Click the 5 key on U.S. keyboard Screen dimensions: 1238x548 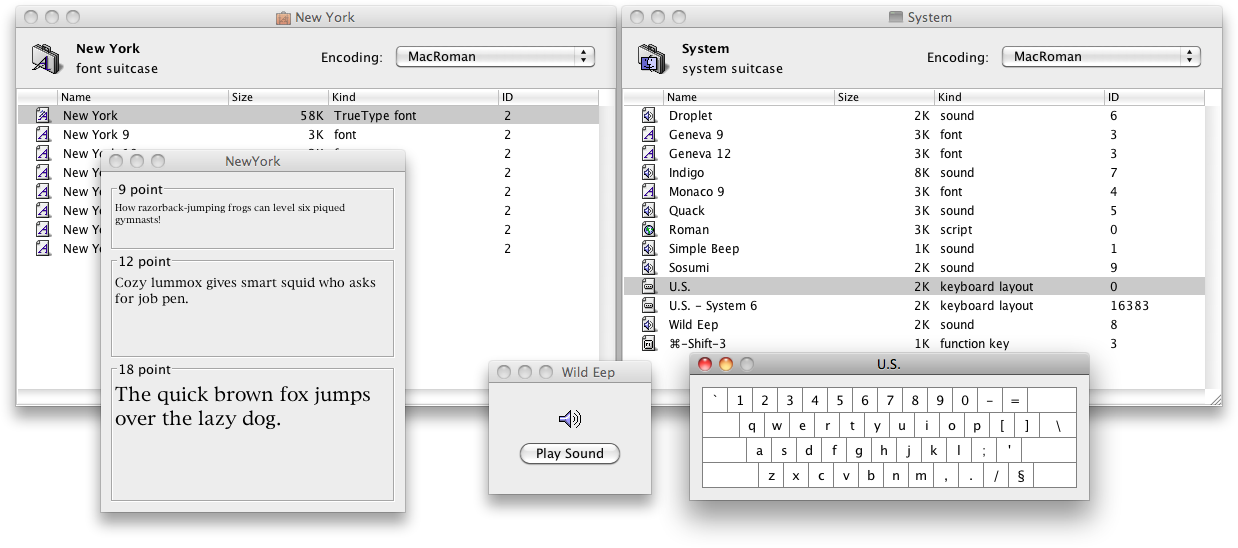pos(840,401)
